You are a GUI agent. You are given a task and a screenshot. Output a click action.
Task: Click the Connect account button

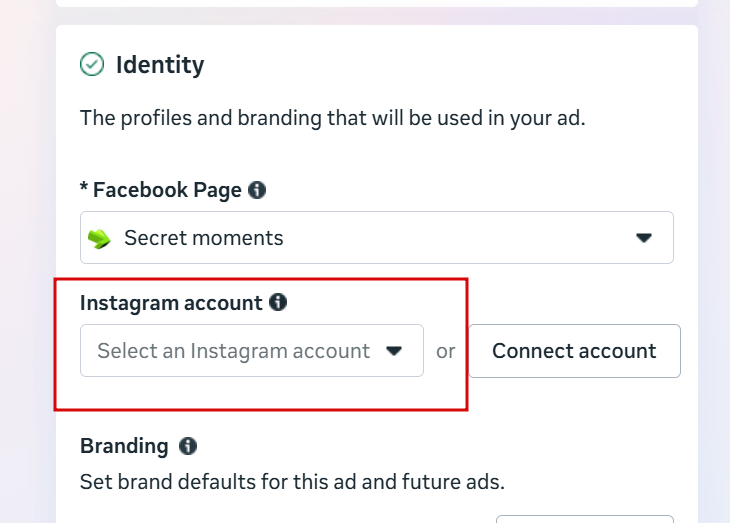point(575,351)
